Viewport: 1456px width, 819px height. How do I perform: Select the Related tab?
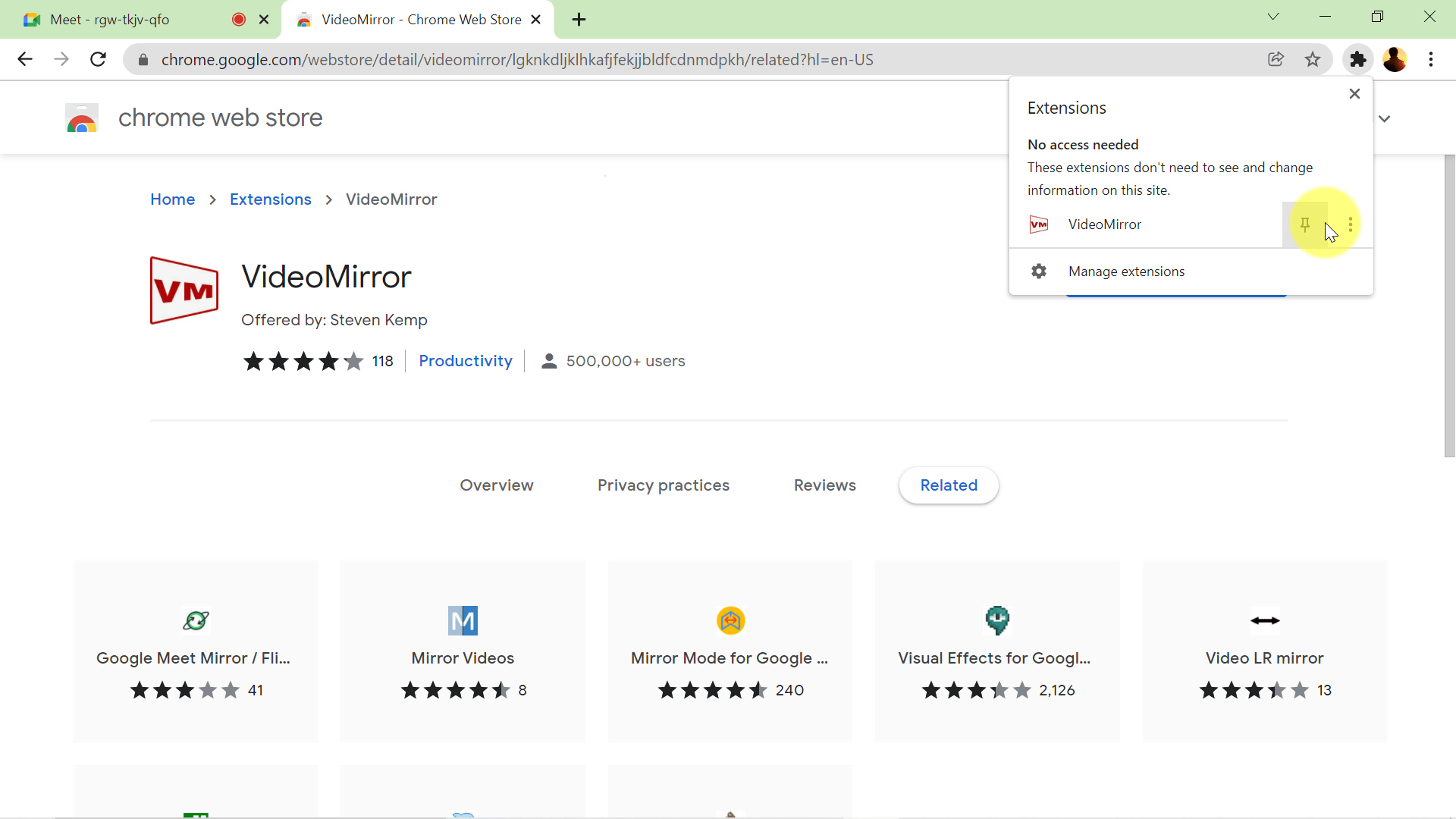[x=949, y=485]
